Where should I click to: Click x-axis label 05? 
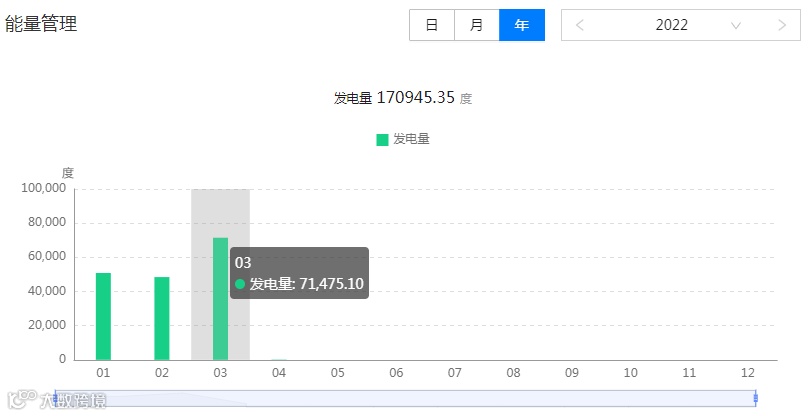coord(338,373)
